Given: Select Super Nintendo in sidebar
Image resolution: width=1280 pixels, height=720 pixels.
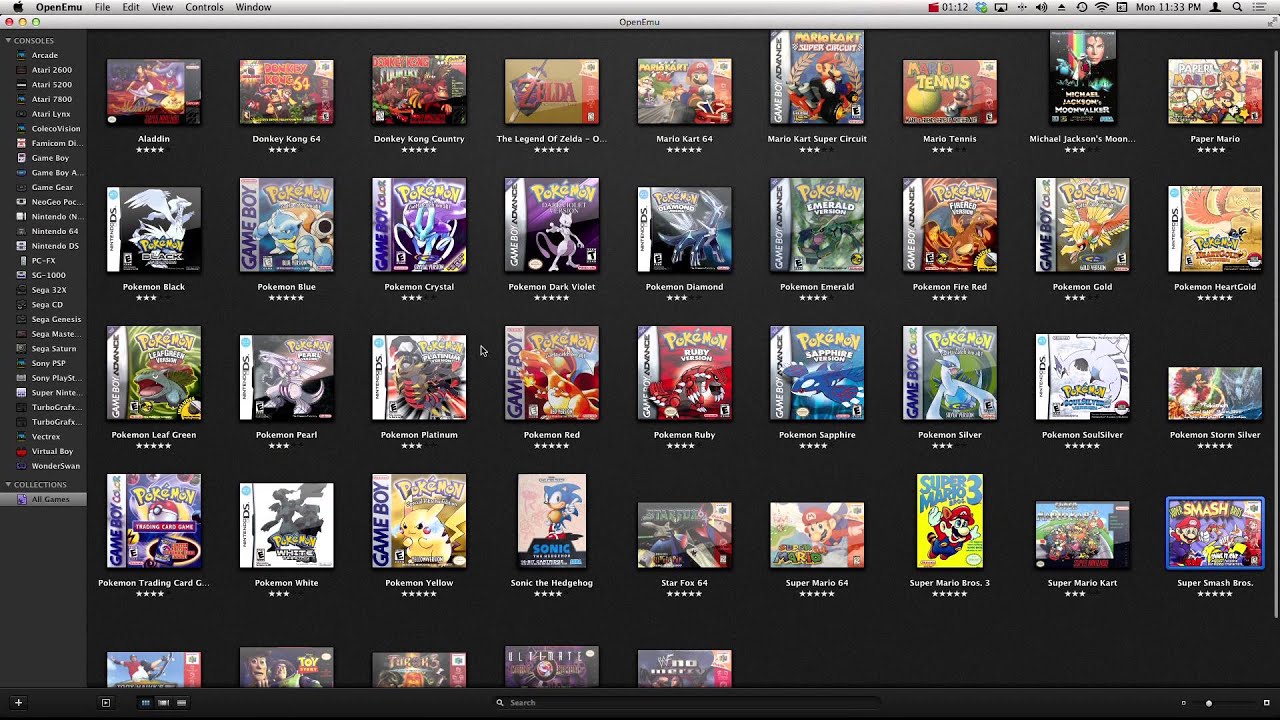Looking at the screenshot, I should [43, 393].
